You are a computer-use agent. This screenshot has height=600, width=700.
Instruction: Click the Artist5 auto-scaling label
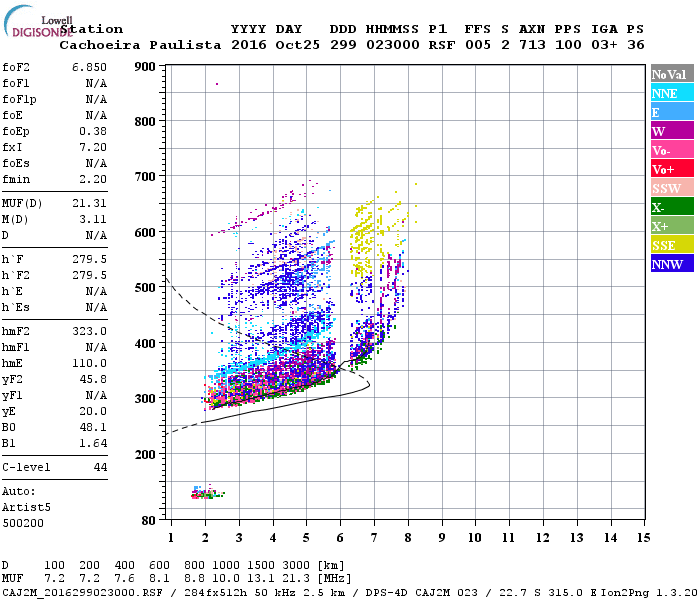pyautogui.click(x=26, y=508)
